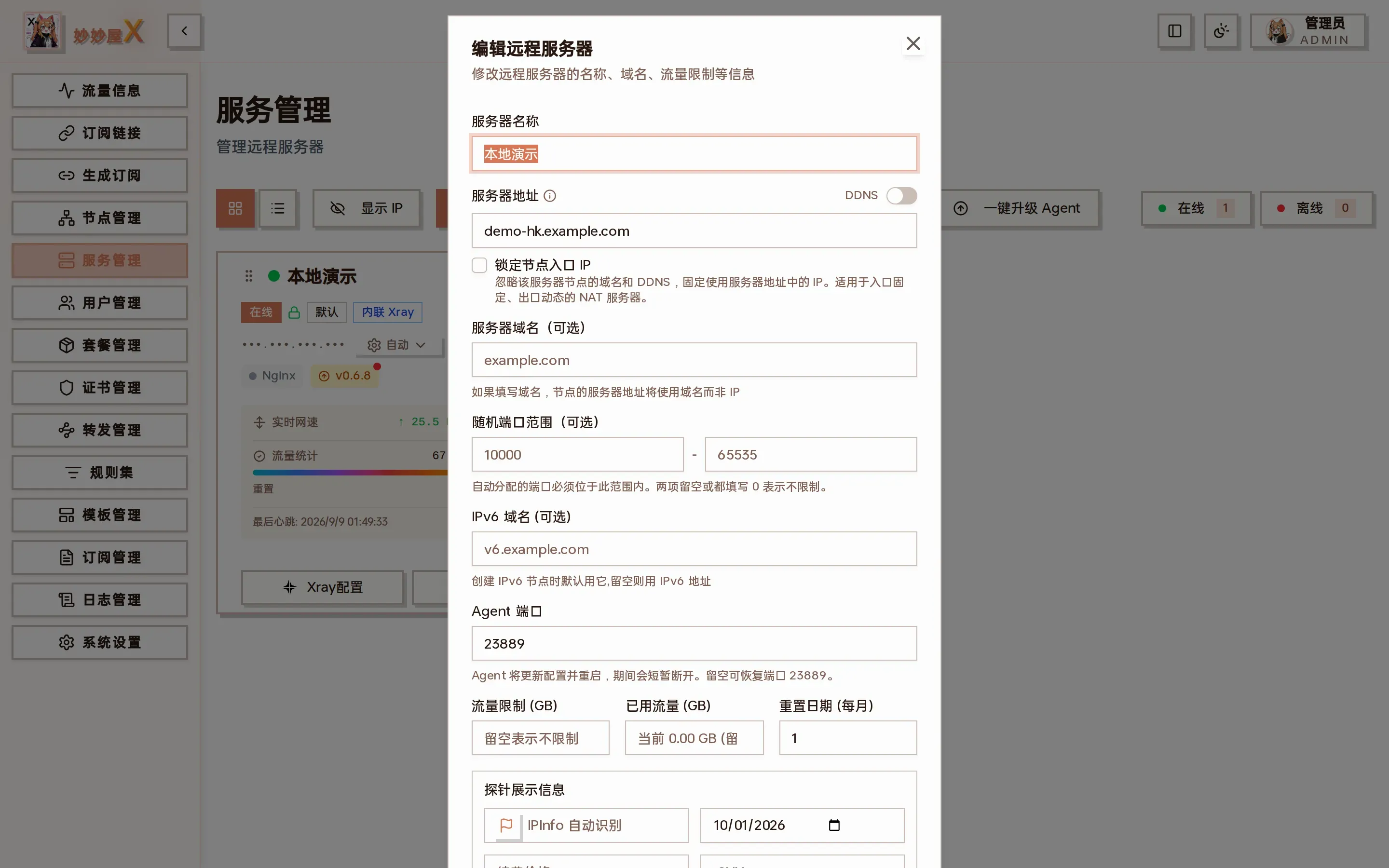
Task: Click the 显示 IP button
Action: pos(367,208)
